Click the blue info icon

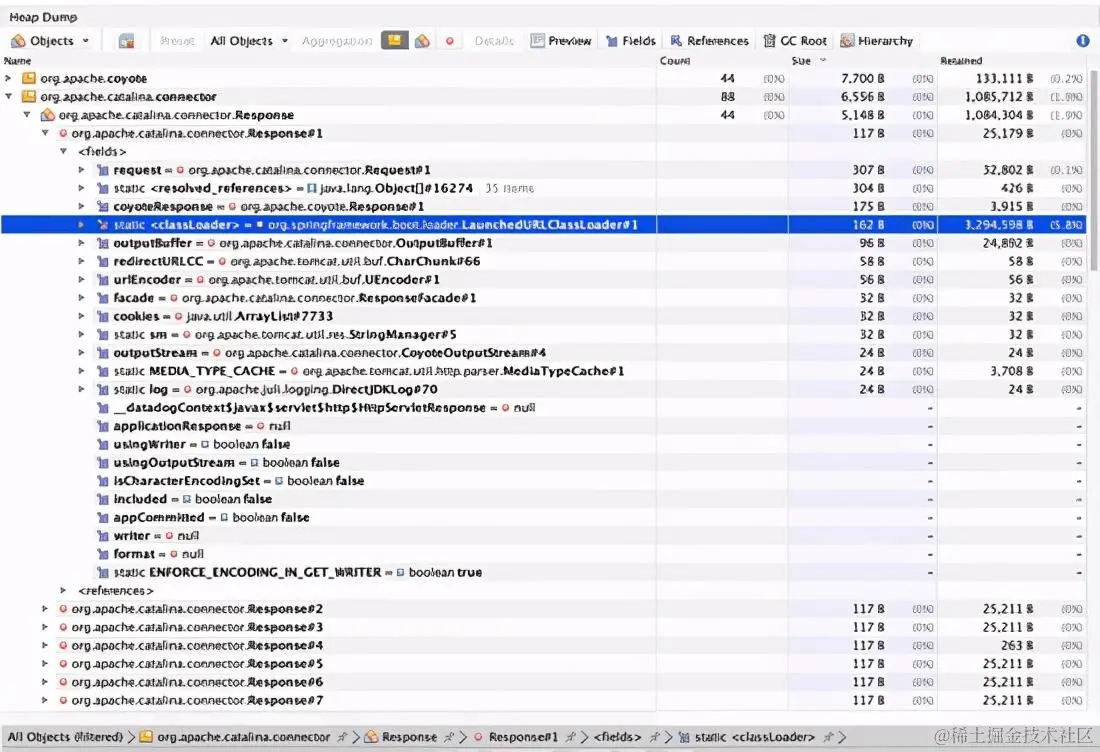tap(1083, 41)
